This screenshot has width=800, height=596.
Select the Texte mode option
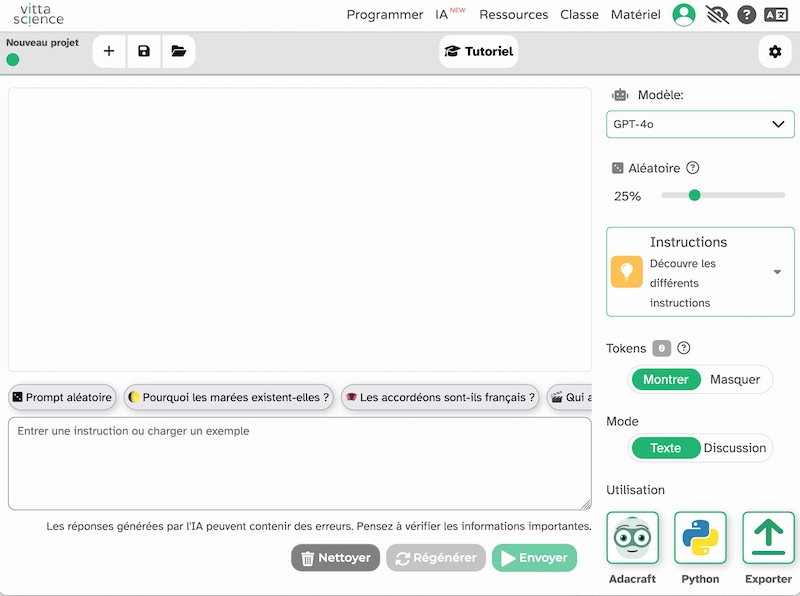[x=665, y=448]
